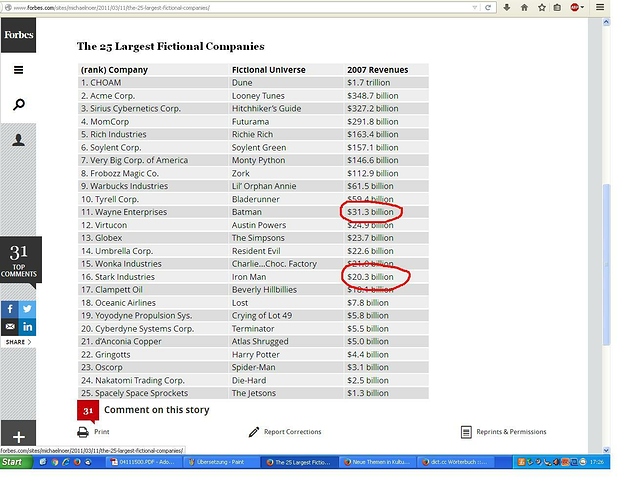625x500 pixels.
Task: Click the 4. MomCorp cell
Action: (x=153, y=122)
